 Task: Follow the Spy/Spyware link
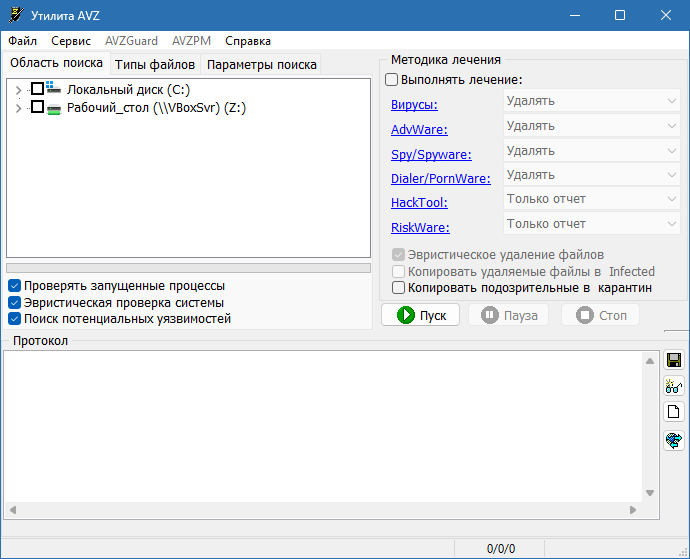click(x=431, y=154)
